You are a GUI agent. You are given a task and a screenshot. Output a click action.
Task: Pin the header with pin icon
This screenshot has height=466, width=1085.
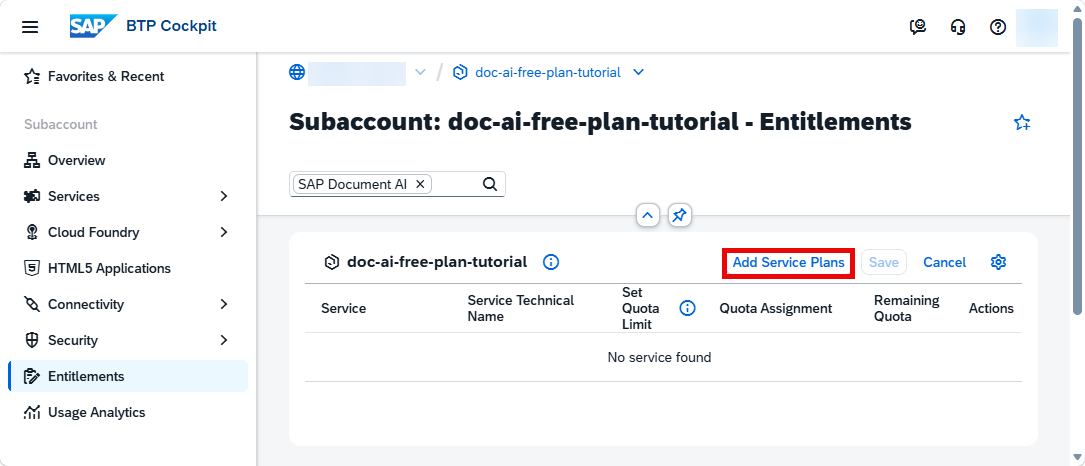click(680, 215)
